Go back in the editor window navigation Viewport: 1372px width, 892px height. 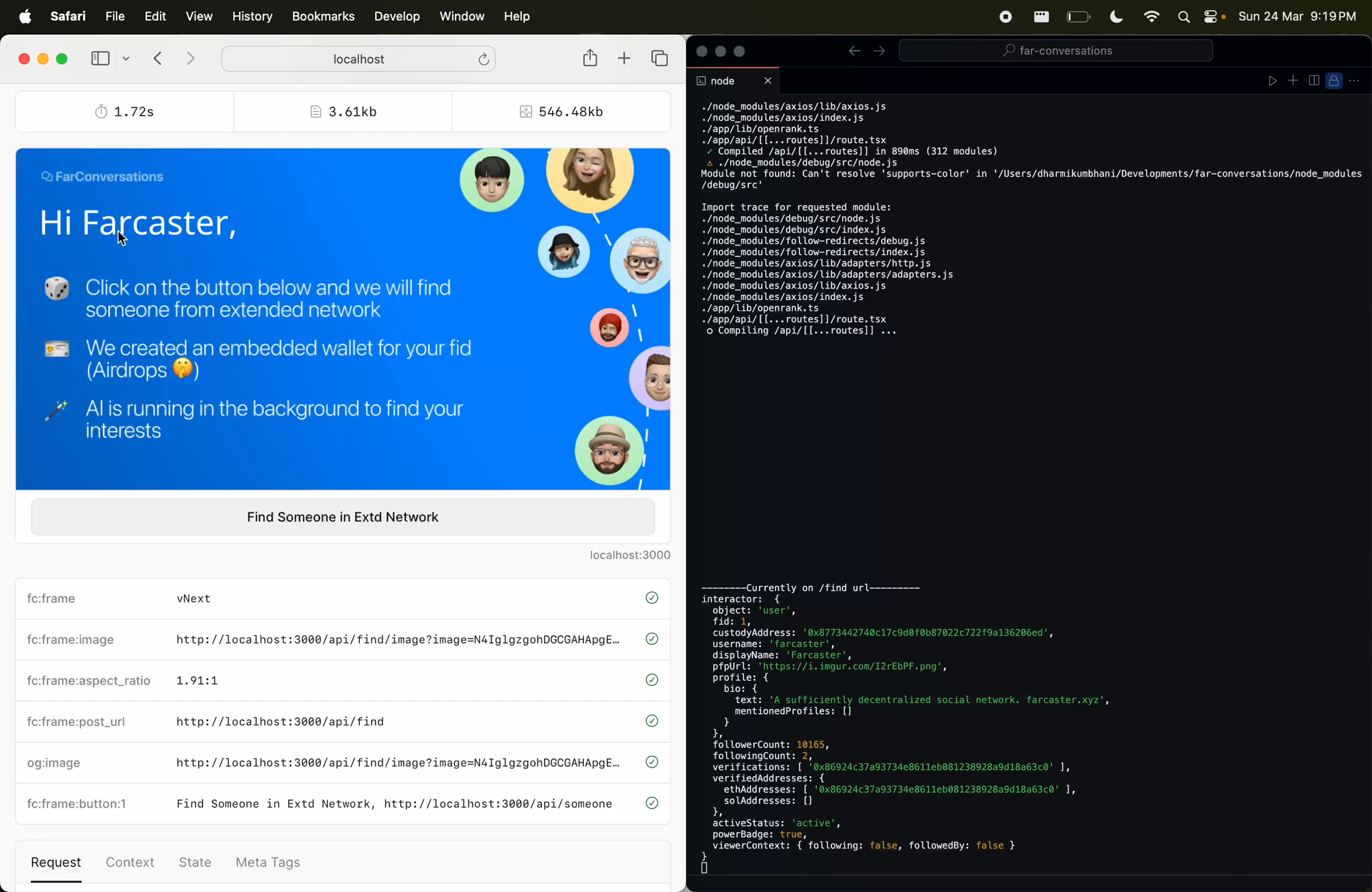(854, 51)
